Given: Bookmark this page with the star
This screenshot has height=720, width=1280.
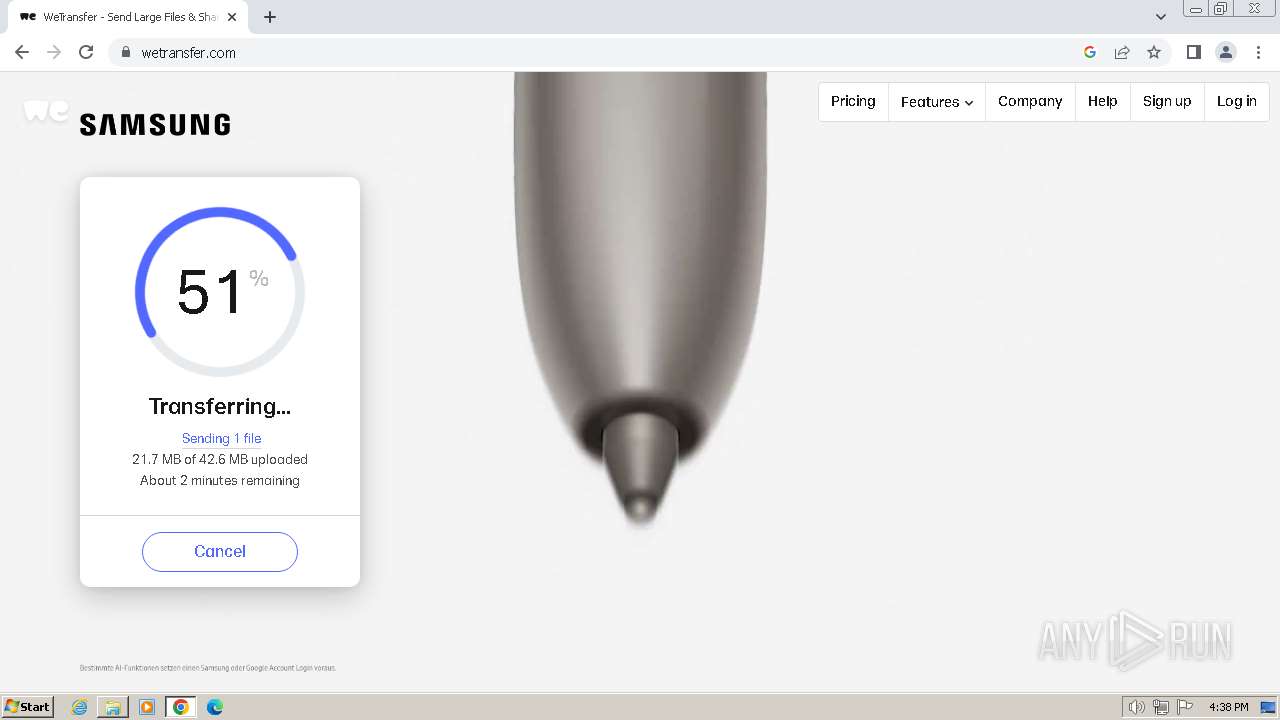Looking at the screenshot, I should [x=1154, y=52].
